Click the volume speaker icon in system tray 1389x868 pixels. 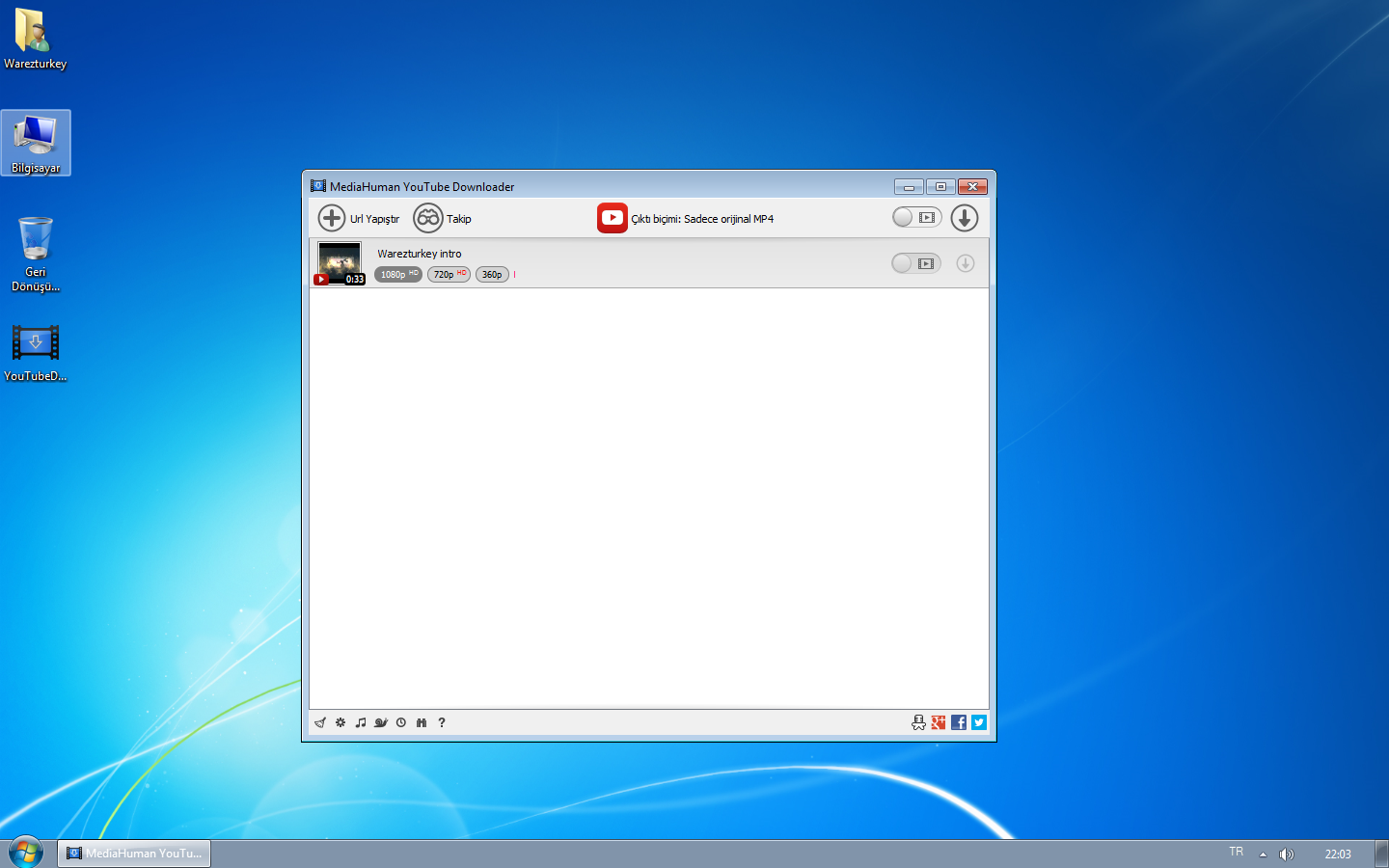(x=1286, y=854)
